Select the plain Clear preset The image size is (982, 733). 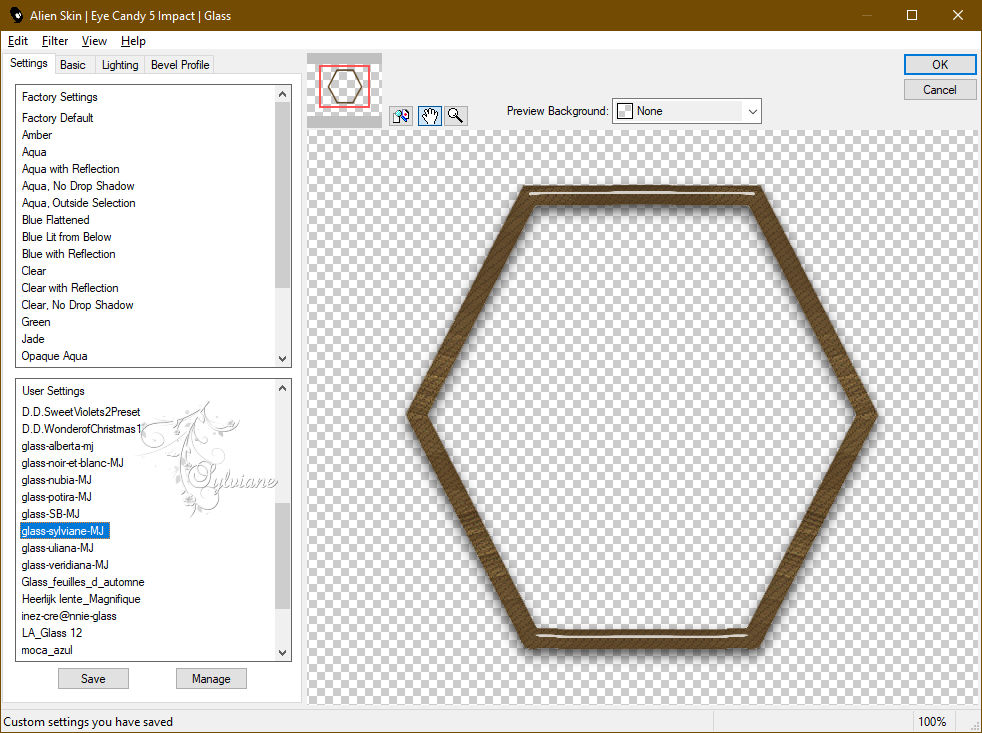pos(34,271)
